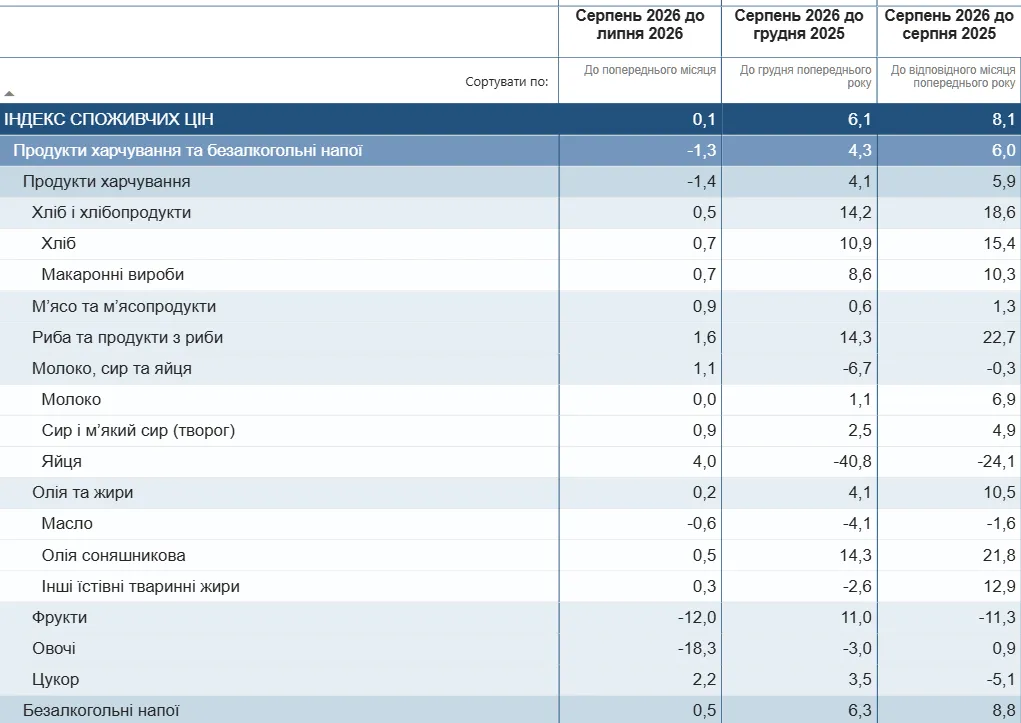Click value -1,3 in food and beverages row
1021x723 pixels.
pyautogui.click(x=701, y=150)
